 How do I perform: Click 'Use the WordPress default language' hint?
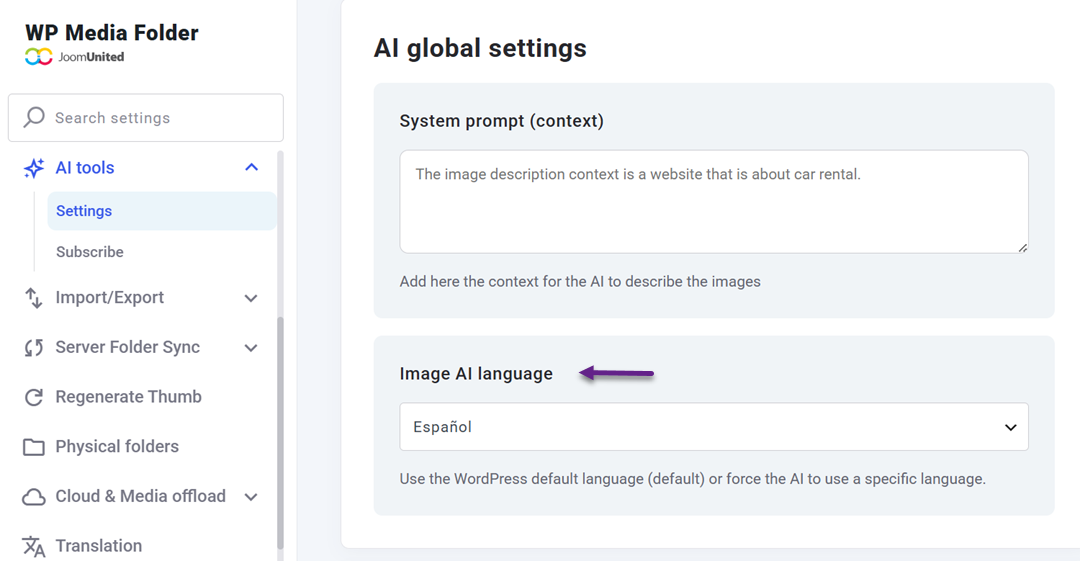click(x=692, y=479)
